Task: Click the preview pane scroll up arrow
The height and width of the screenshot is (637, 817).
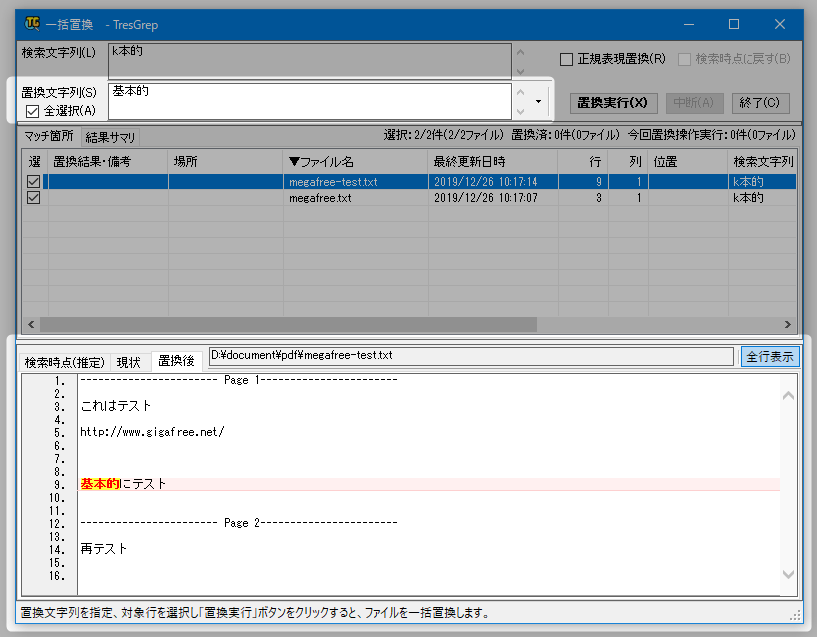Action: click(x=788, y=396)
